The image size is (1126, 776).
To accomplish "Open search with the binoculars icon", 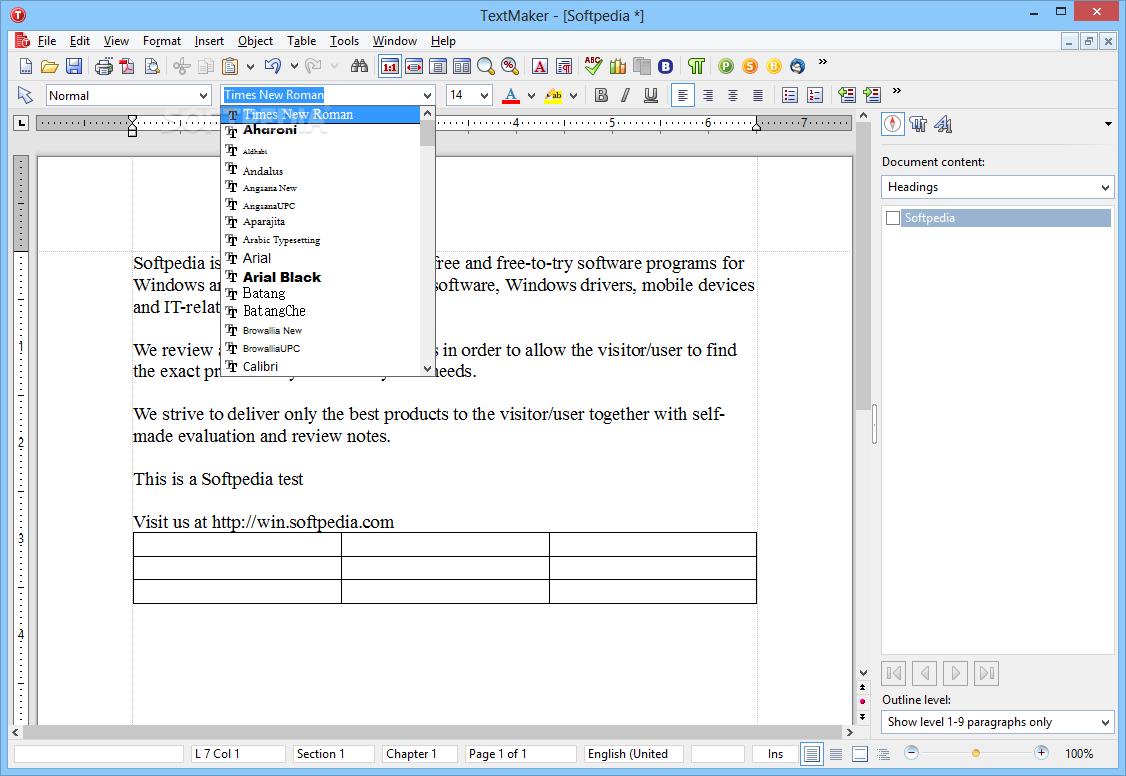I will click(359, 67).
